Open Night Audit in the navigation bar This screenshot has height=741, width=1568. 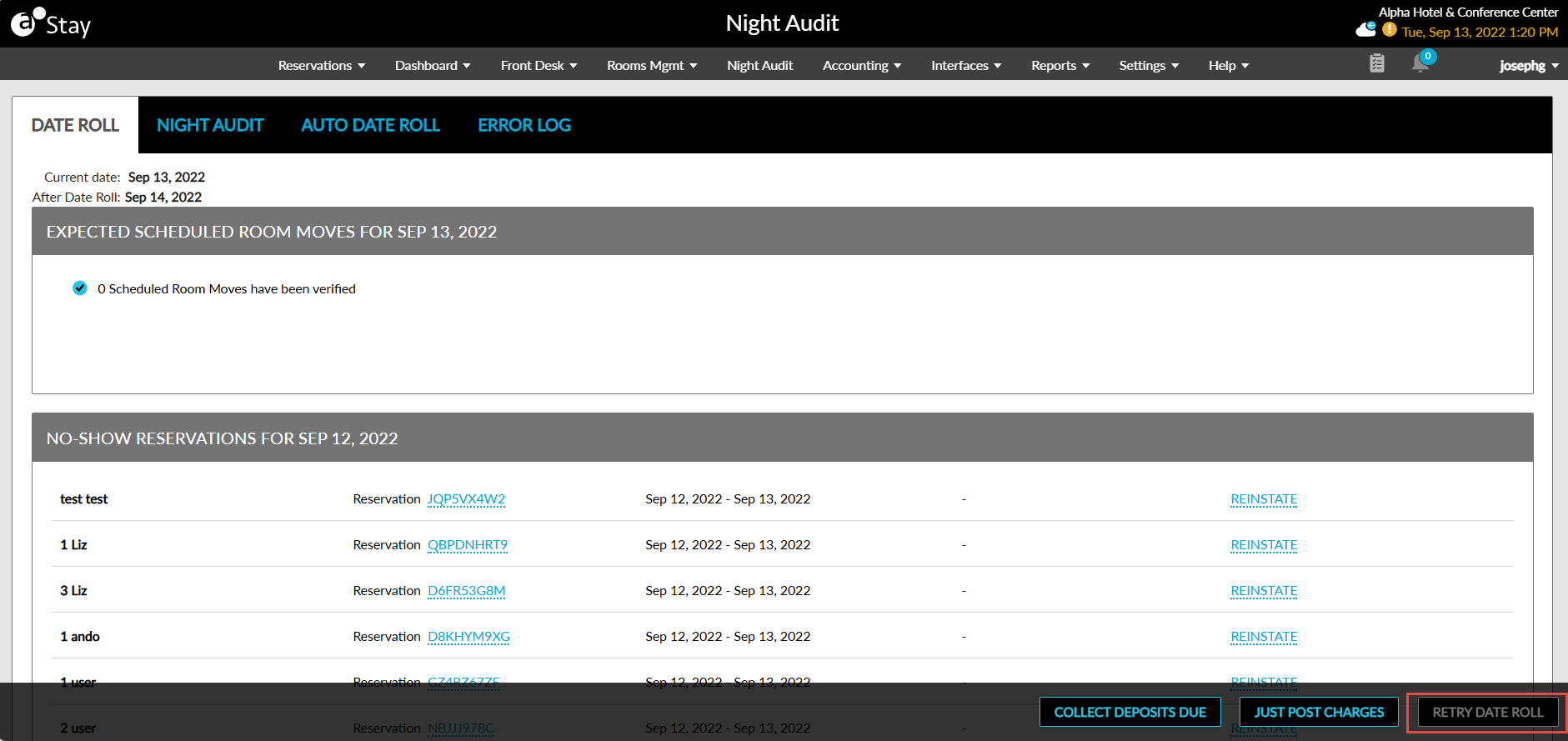click(760, 65)
